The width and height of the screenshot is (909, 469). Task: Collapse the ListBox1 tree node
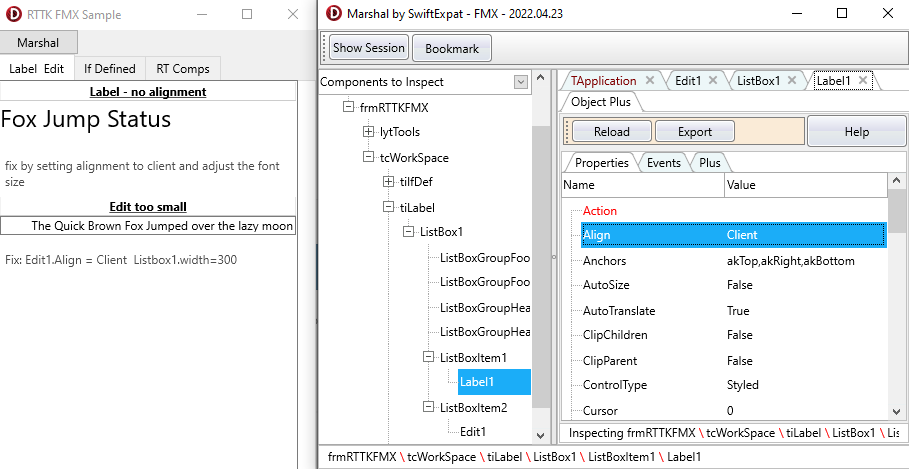point(408,232)
